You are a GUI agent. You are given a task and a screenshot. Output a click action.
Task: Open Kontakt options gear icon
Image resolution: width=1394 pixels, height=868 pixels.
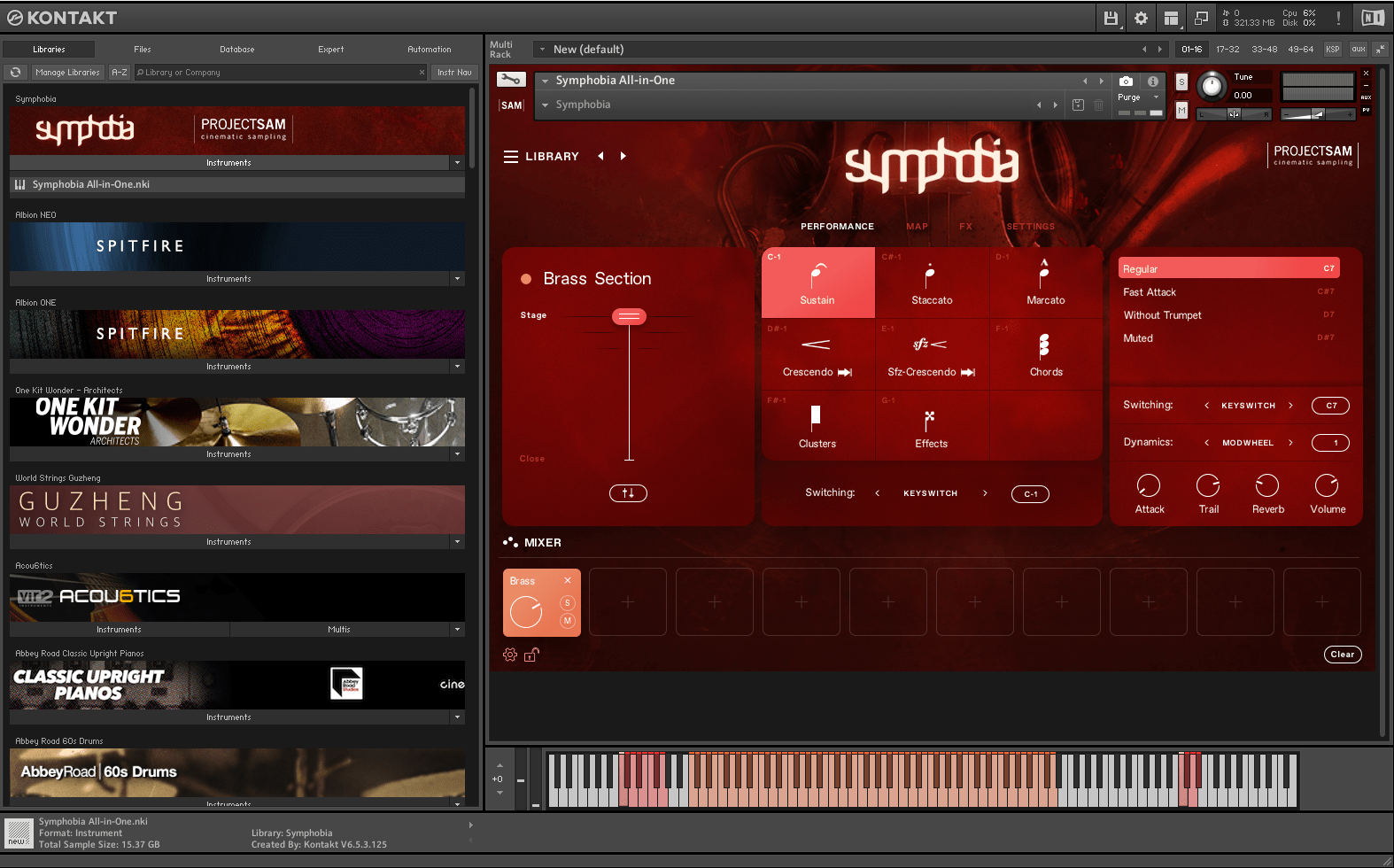click(x=1141, y=18)
